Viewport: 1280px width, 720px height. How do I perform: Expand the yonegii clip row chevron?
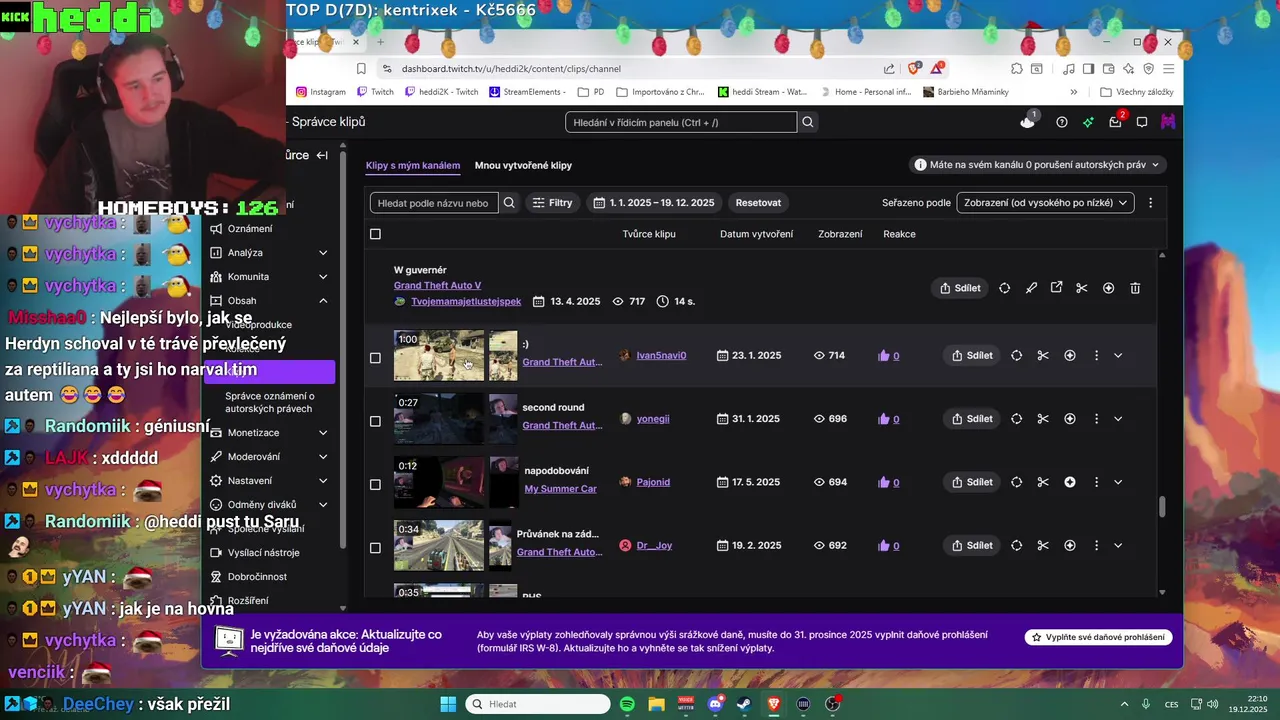1118,419
